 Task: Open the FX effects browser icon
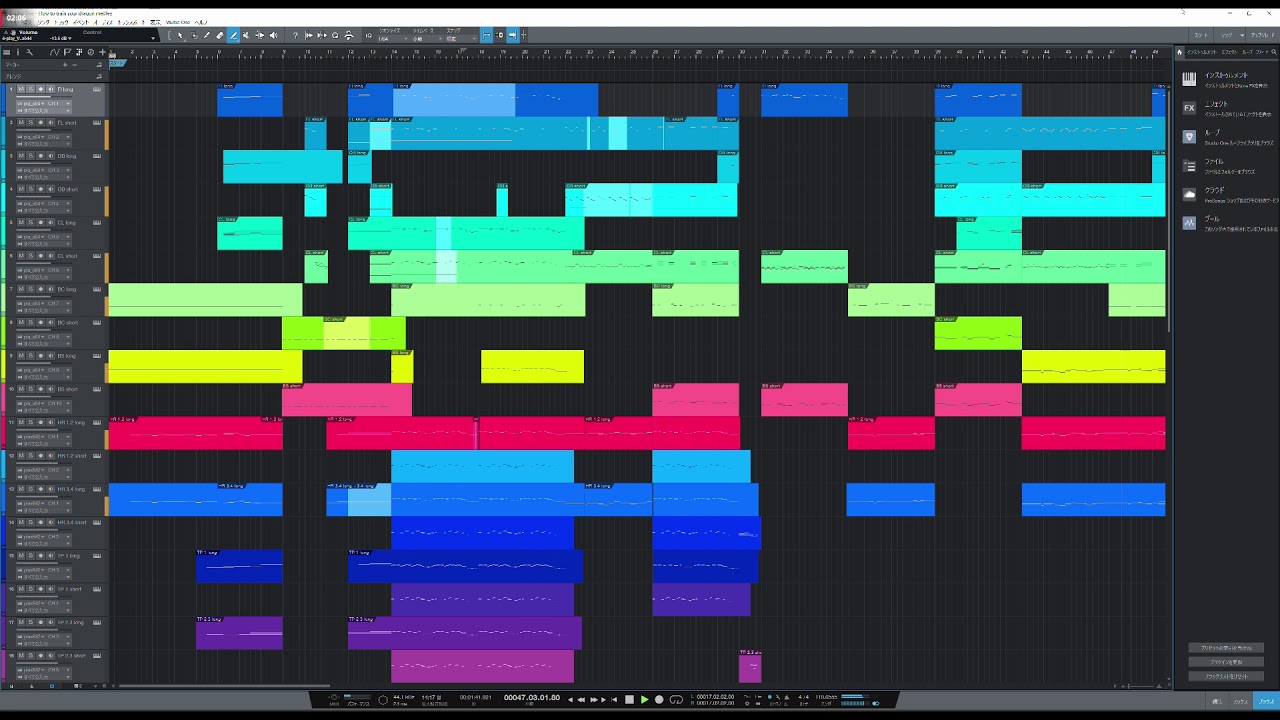1189,108
